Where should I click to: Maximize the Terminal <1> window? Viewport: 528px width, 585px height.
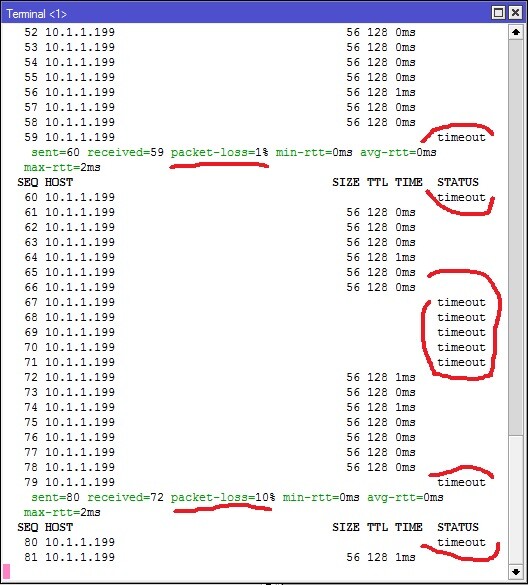point(499,13)
